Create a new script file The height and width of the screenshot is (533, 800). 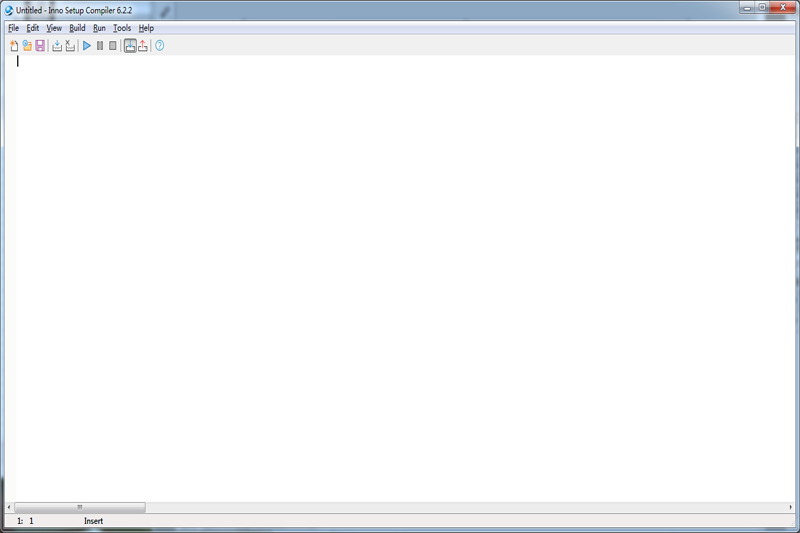[x=14, y=46]
